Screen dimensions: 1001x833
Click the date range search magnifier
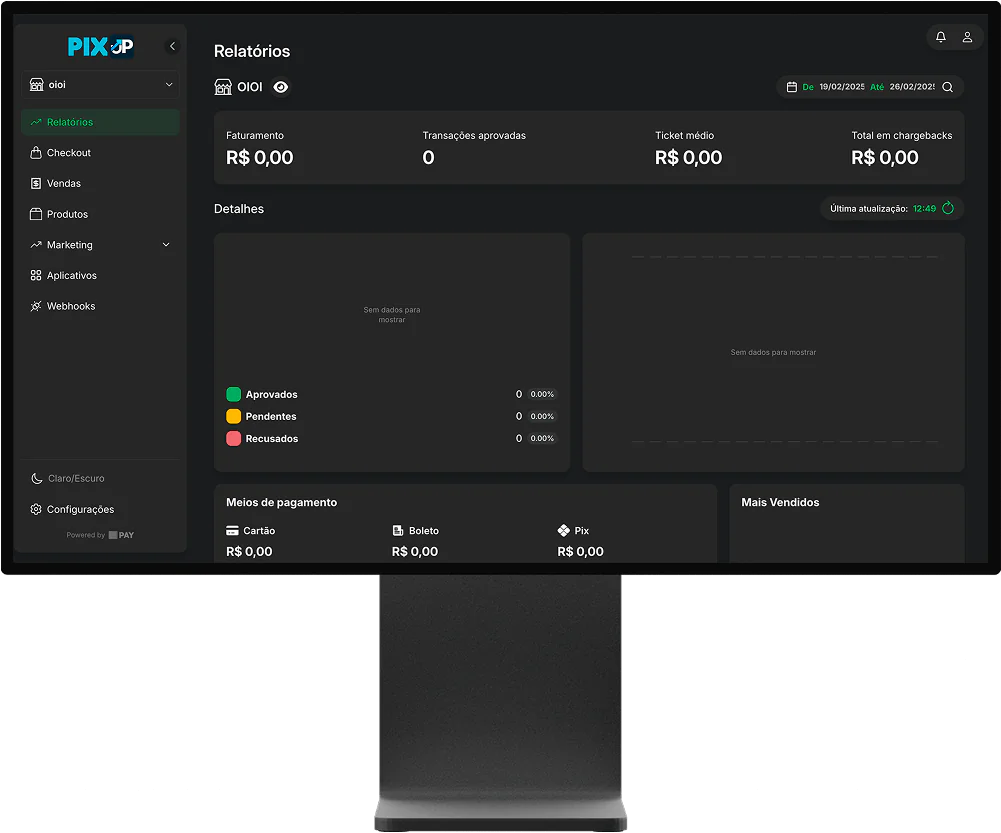click(x=947, y=87)
